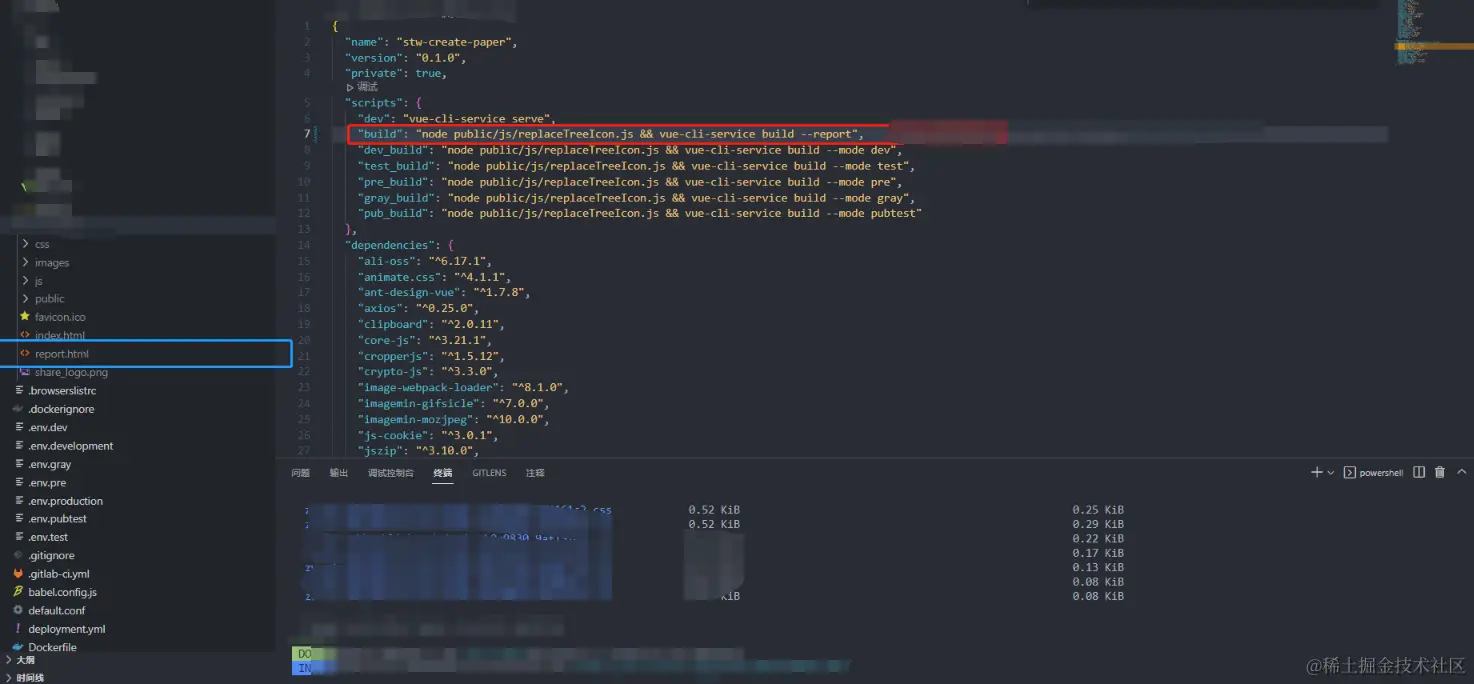
Task: Click the "pub_build" script line
Action: [x=642, y=213]
